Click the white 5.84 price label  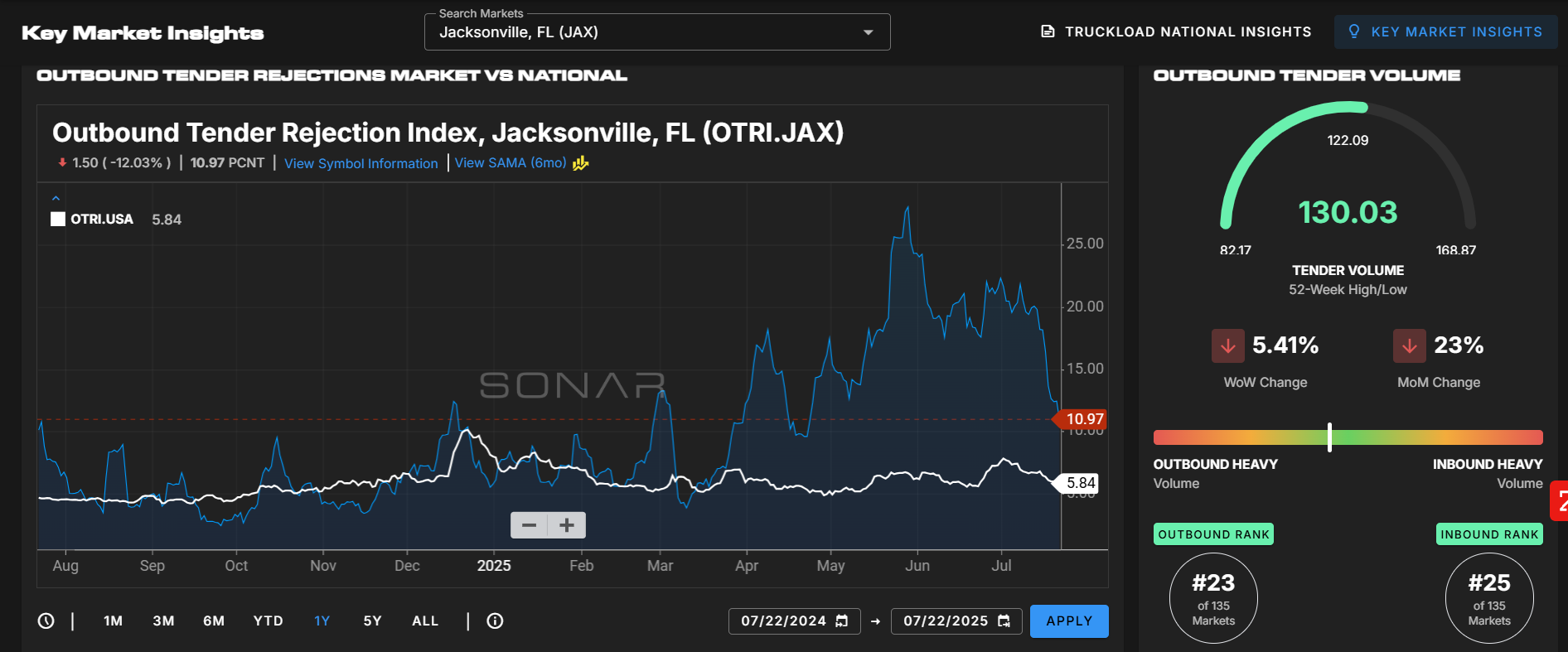pyautogui.click(x=1077, y=483)
